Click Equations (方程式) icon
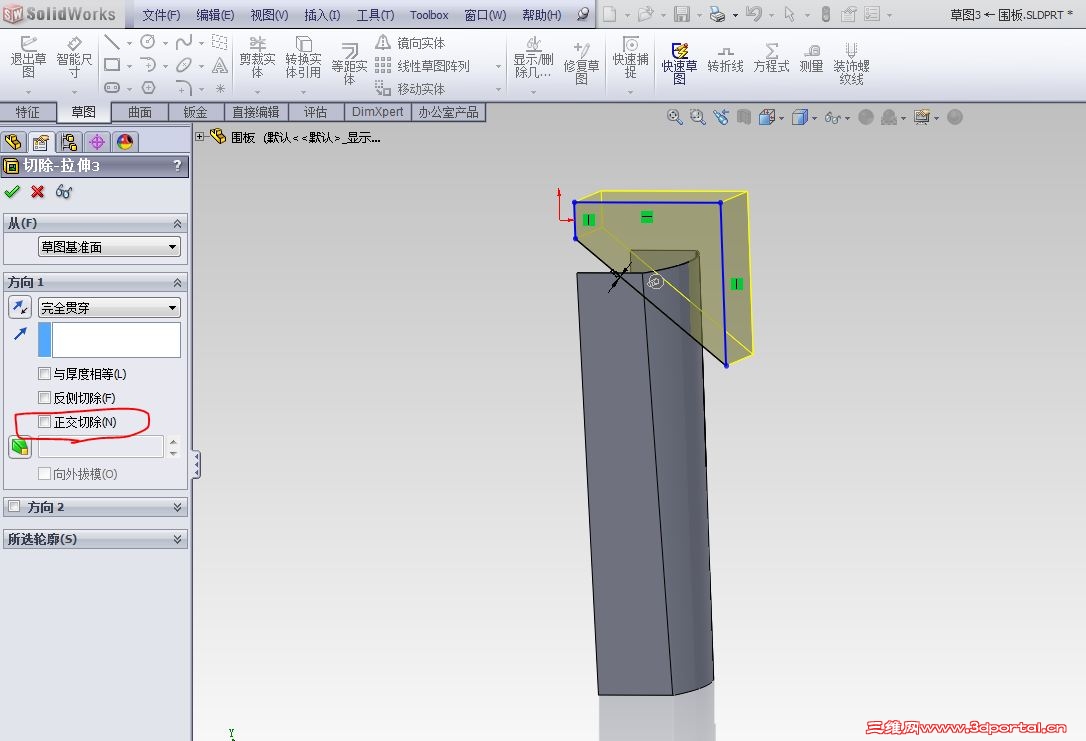Viewport: 1086px width, 741px height. [x=771, y=59]
